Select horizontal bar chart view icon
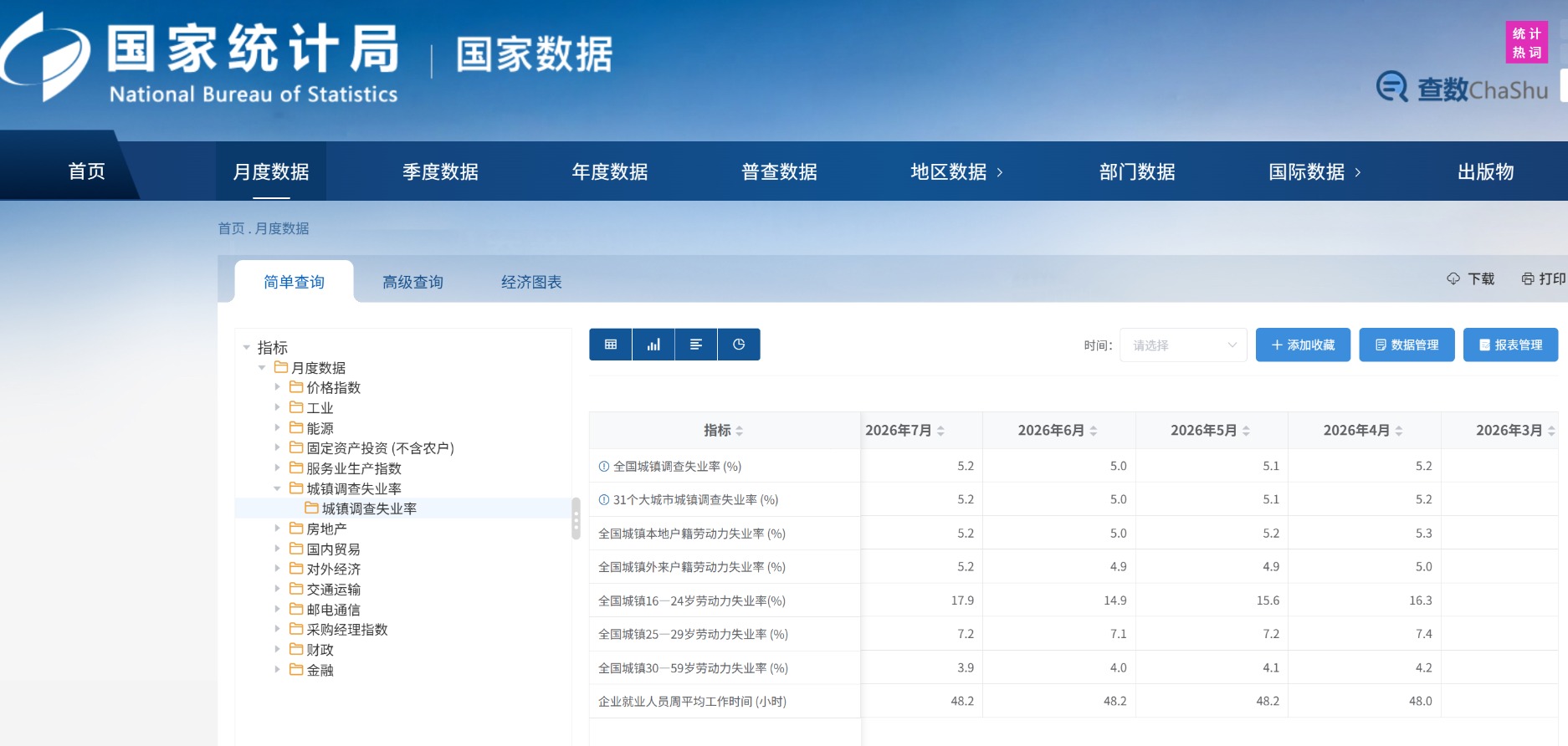The image size is (1568, 746). (x=696, y=345)
